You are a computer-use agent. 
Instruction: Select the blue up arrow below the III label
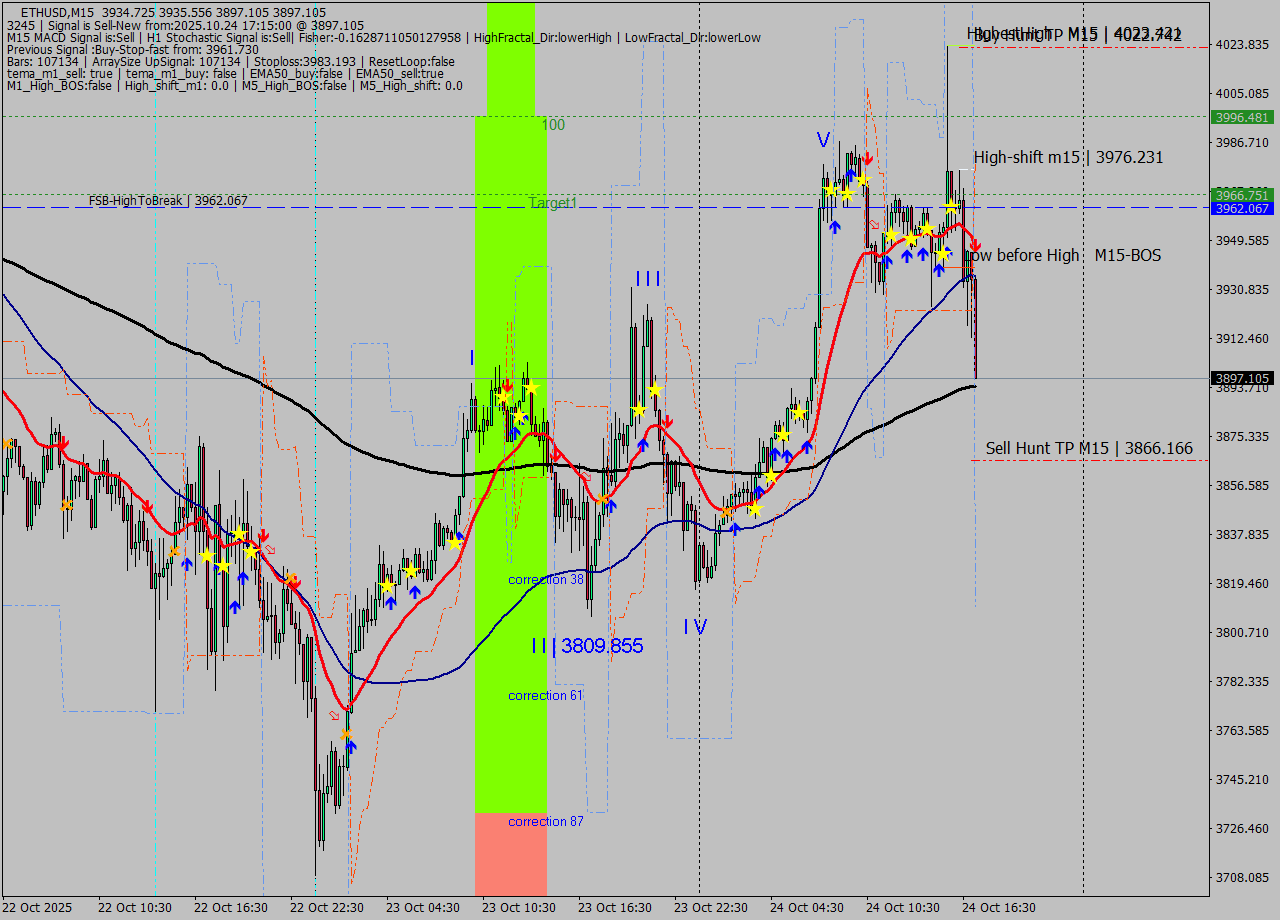point(644,444)
